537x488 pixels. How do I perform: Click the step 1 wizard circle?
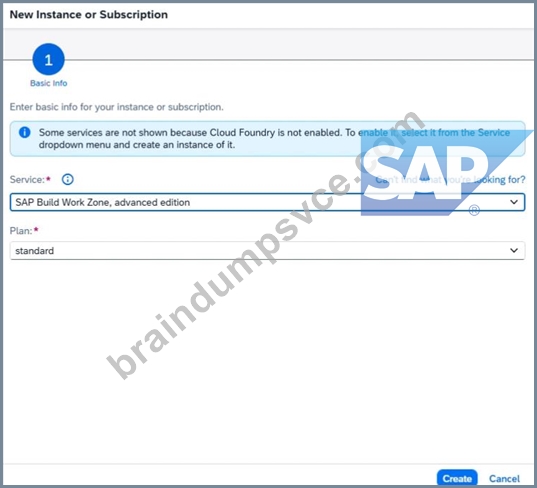click(x=48, y=59)
